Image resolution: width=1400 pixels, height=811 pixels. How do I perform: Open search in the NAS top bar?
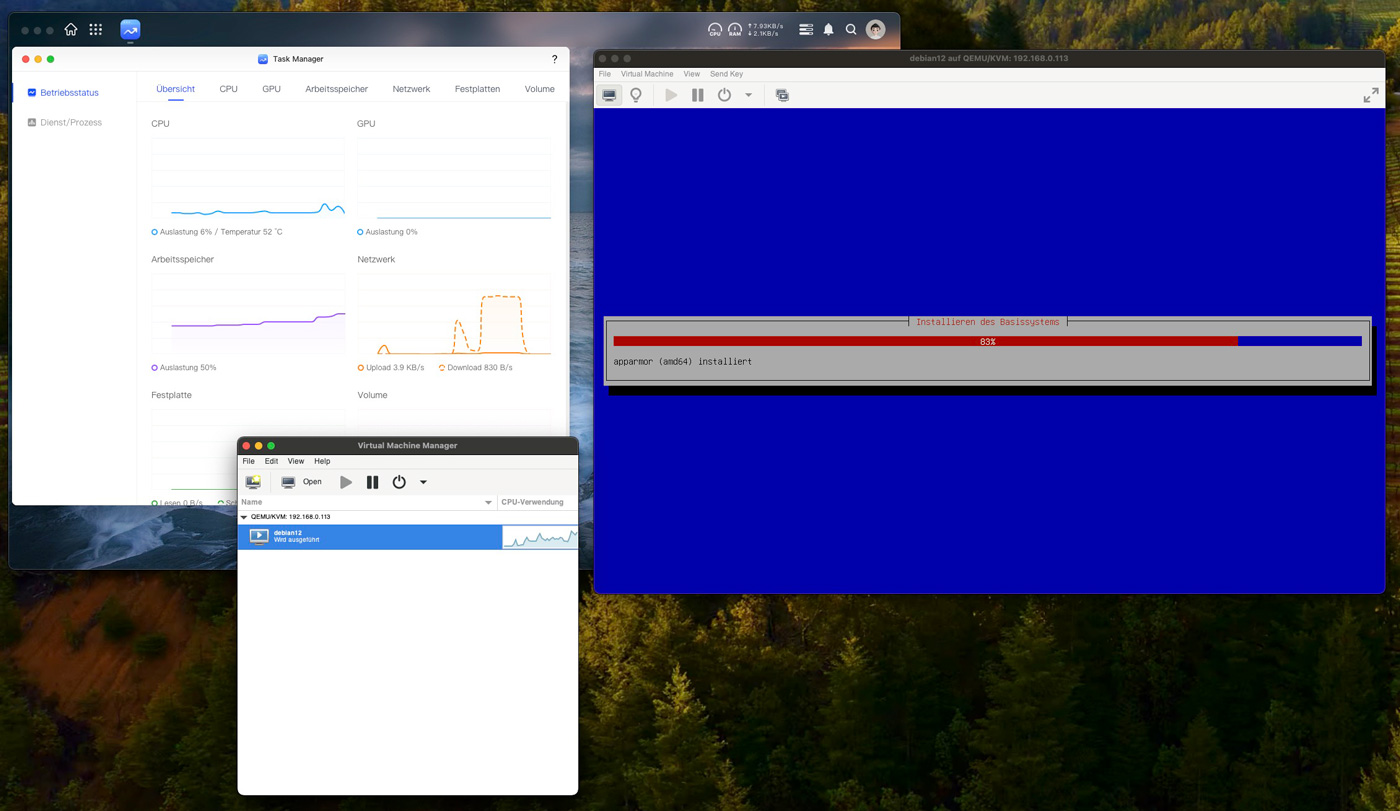point(851,30)
